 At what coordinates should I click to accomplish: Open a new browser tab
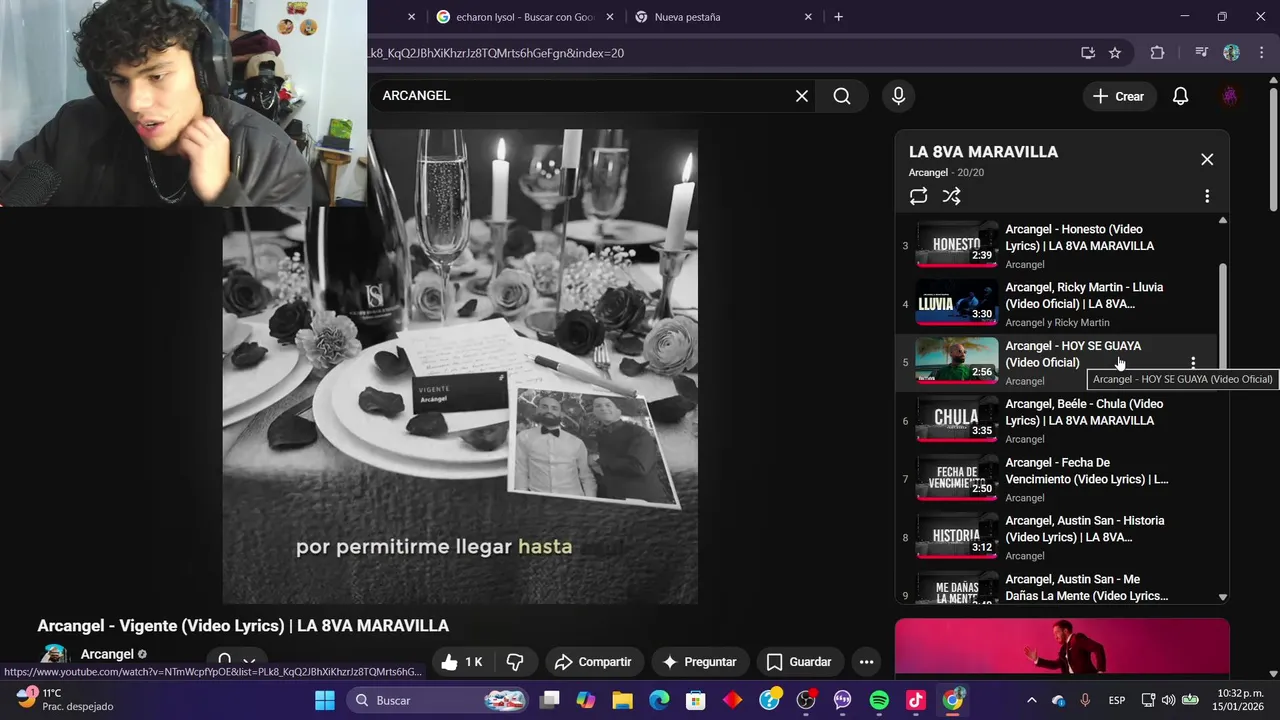point(838,17)
